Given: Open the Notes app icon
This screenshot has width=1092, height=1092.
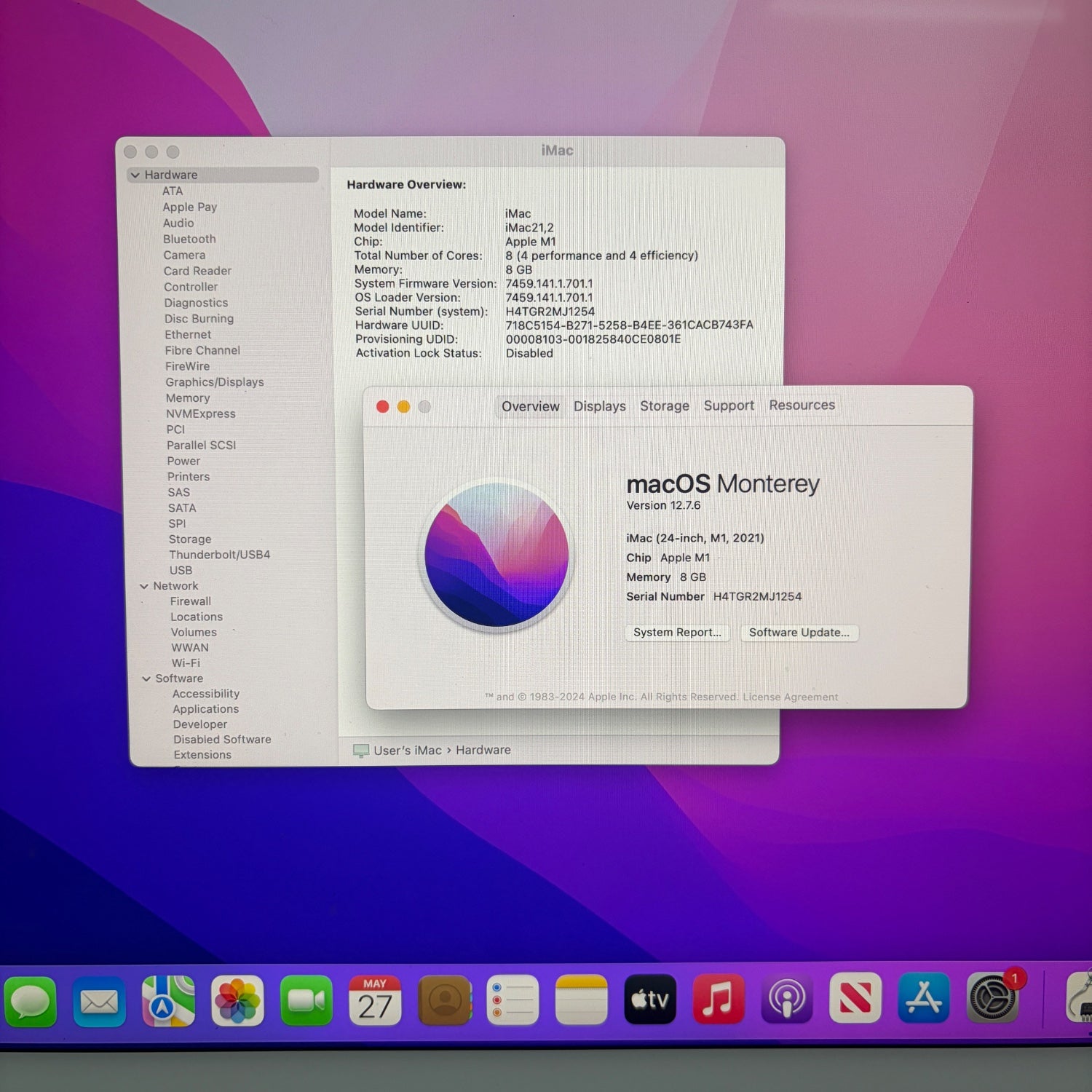Looking at the screenshot, I should (x=581, y=1000).
